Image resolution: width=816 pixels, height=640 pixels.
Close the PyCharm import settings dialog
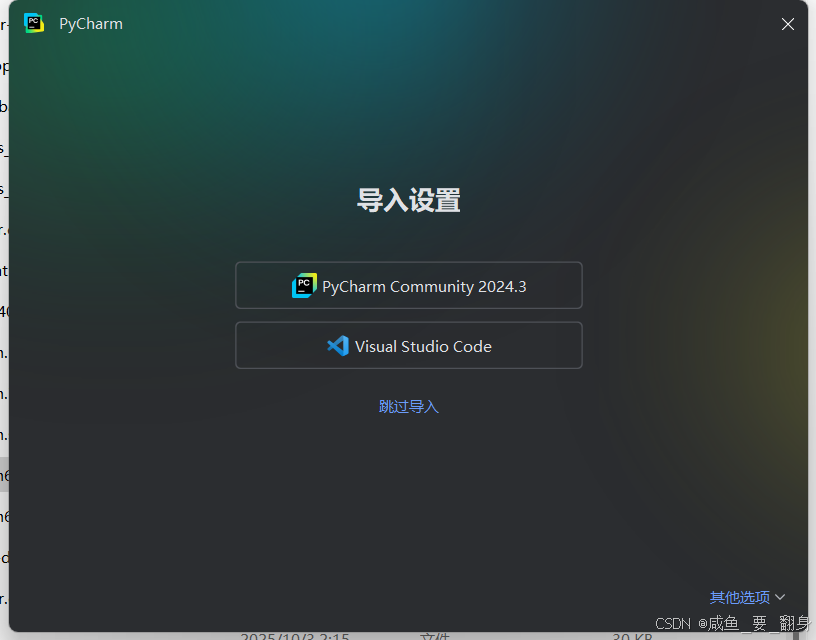(787, 24)
